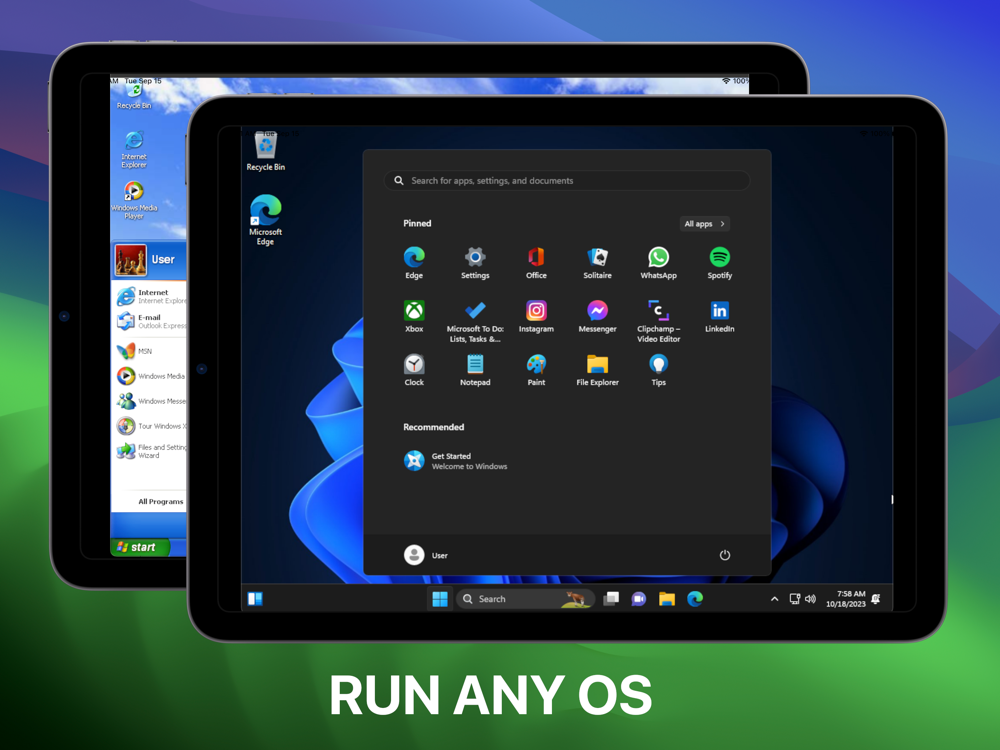Launch Messenger from Start menu

[598, 316]
